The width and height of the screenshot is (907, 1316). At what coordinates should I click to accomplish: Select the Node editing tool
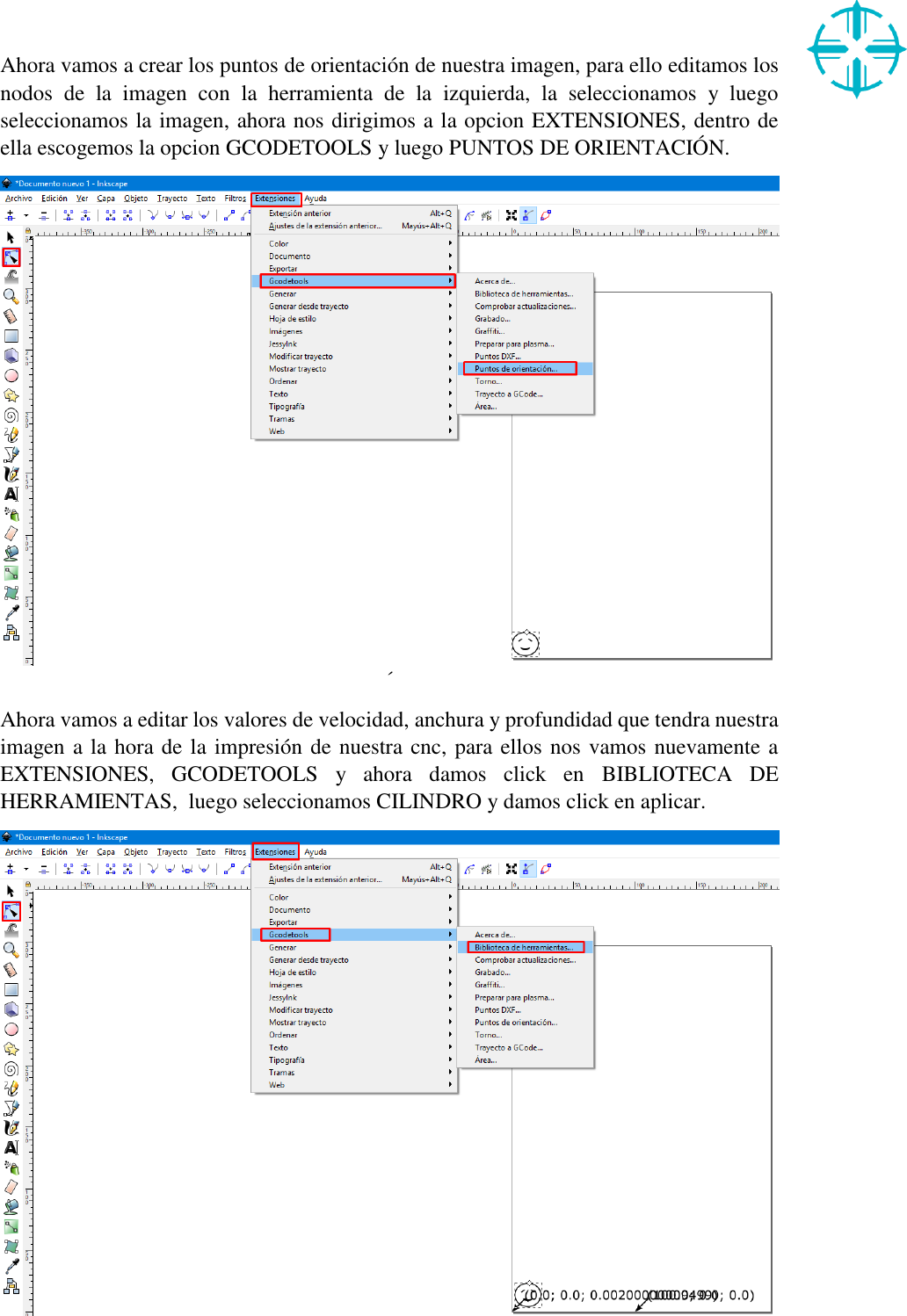[x=11, y=257]
